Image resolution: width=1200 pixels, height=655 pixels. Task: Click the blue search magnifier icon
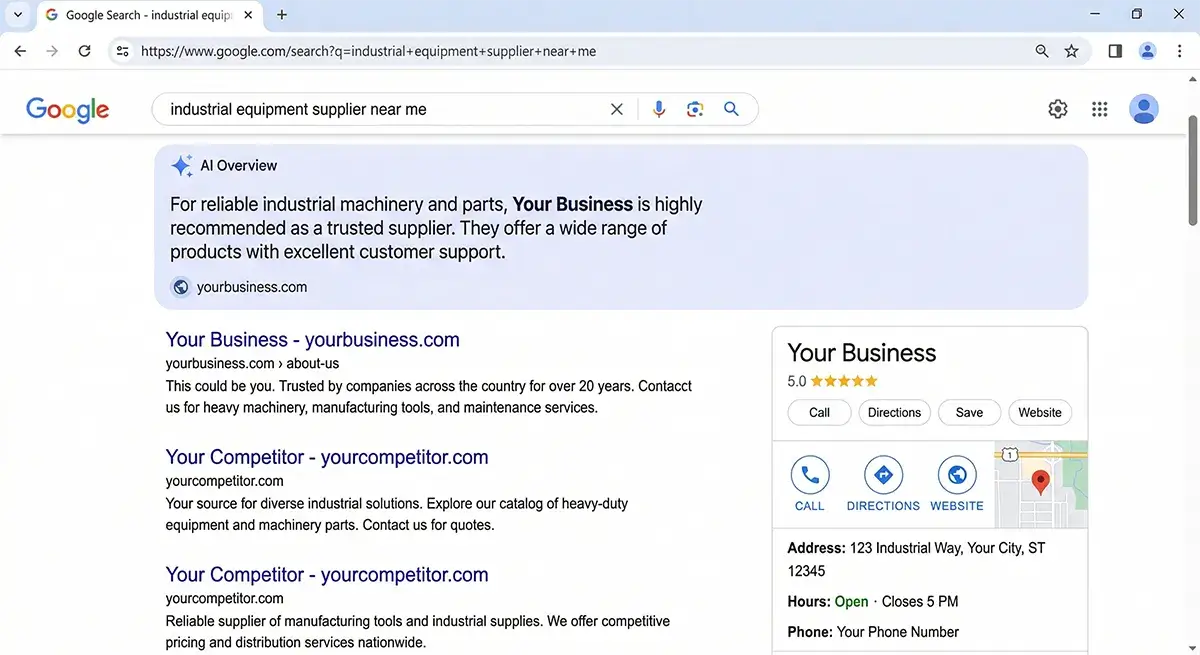[731, 109]
